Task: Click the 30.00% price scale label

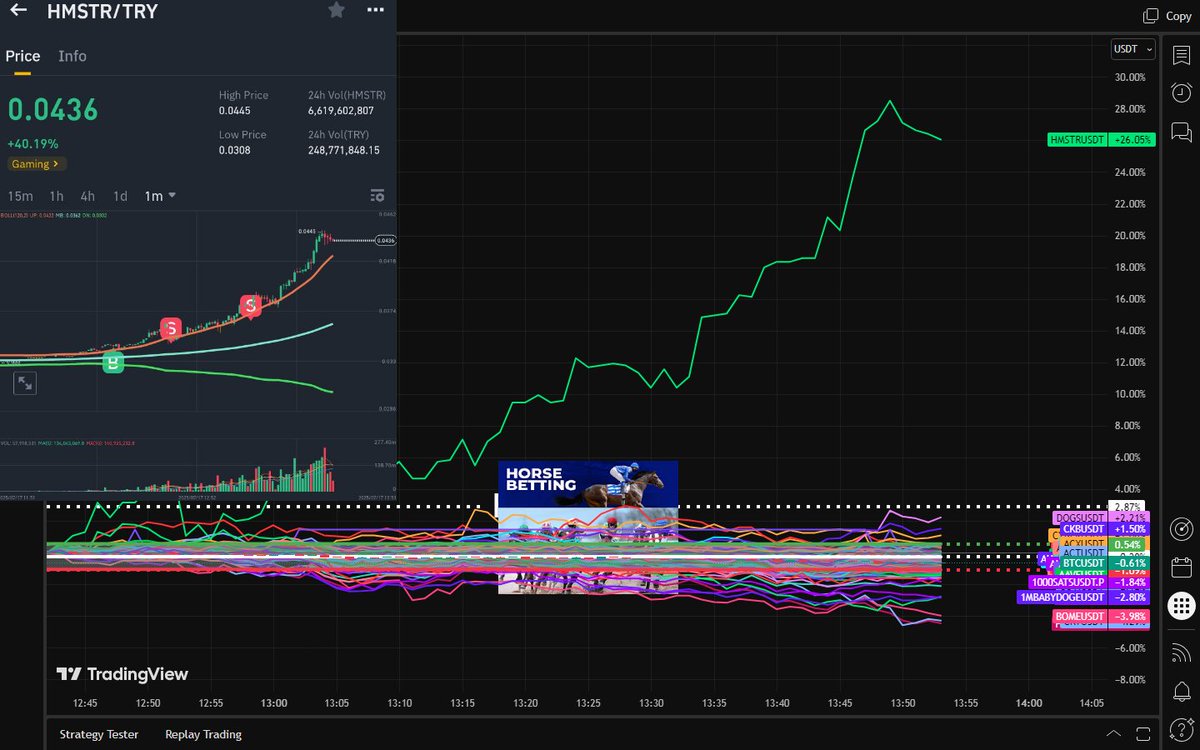Action: 1129,77
